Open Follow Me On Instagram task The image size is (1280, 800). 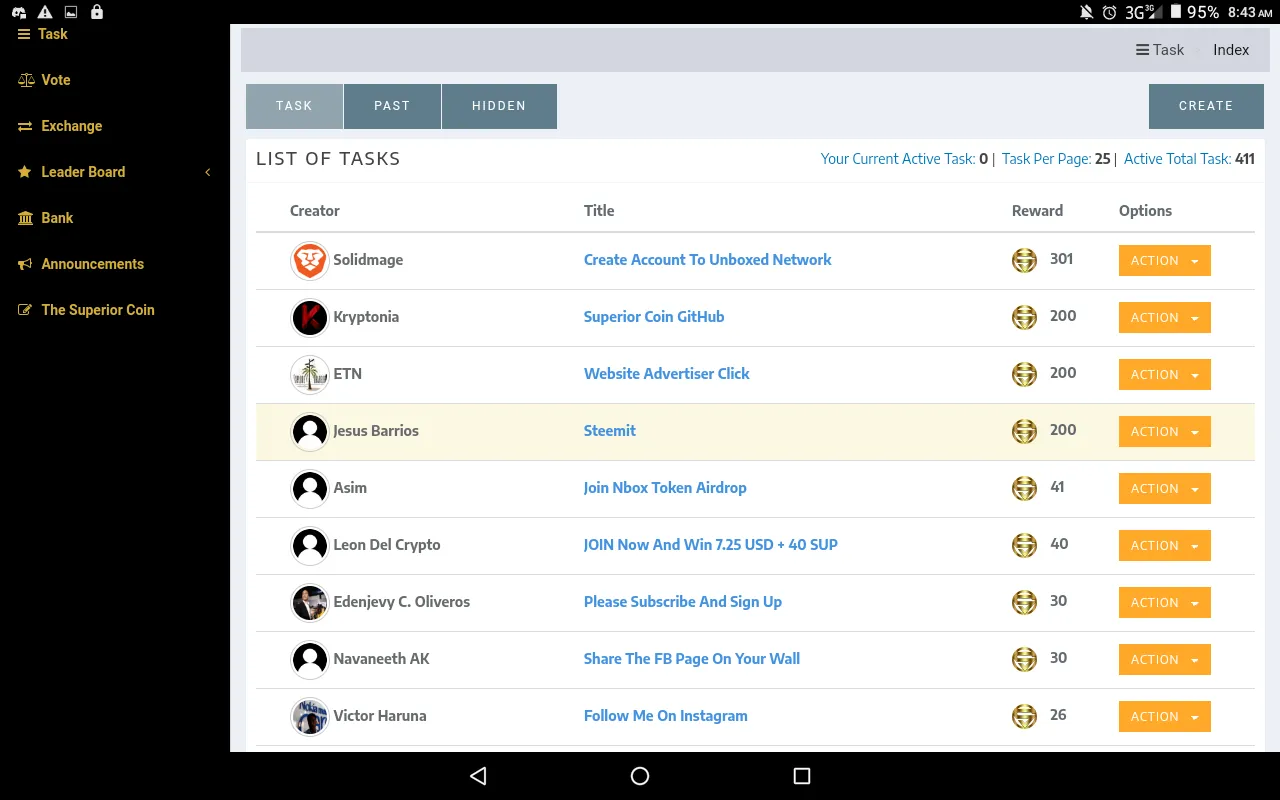point(666,716)
